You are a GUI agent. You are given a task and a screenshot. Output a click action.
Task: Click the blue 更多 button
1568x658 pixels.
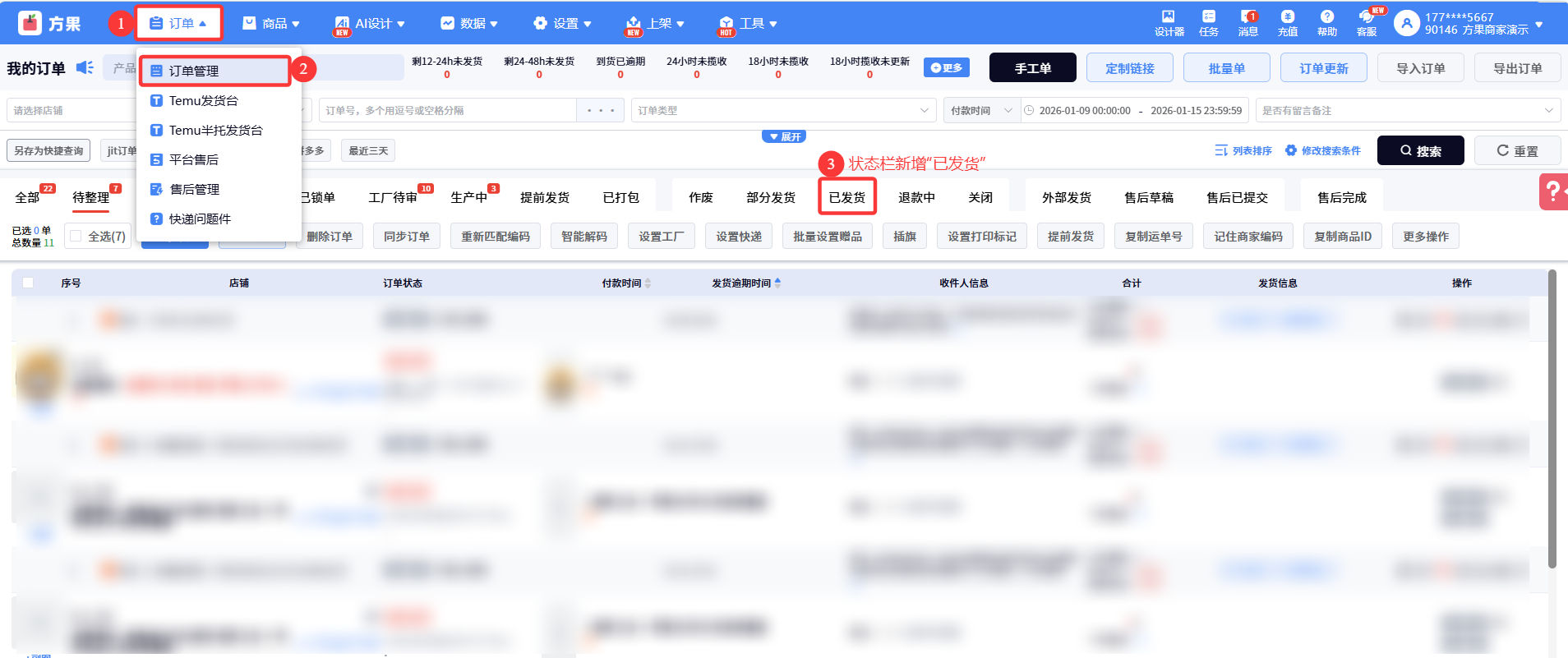pyautogui.click(x=947, y=67)
